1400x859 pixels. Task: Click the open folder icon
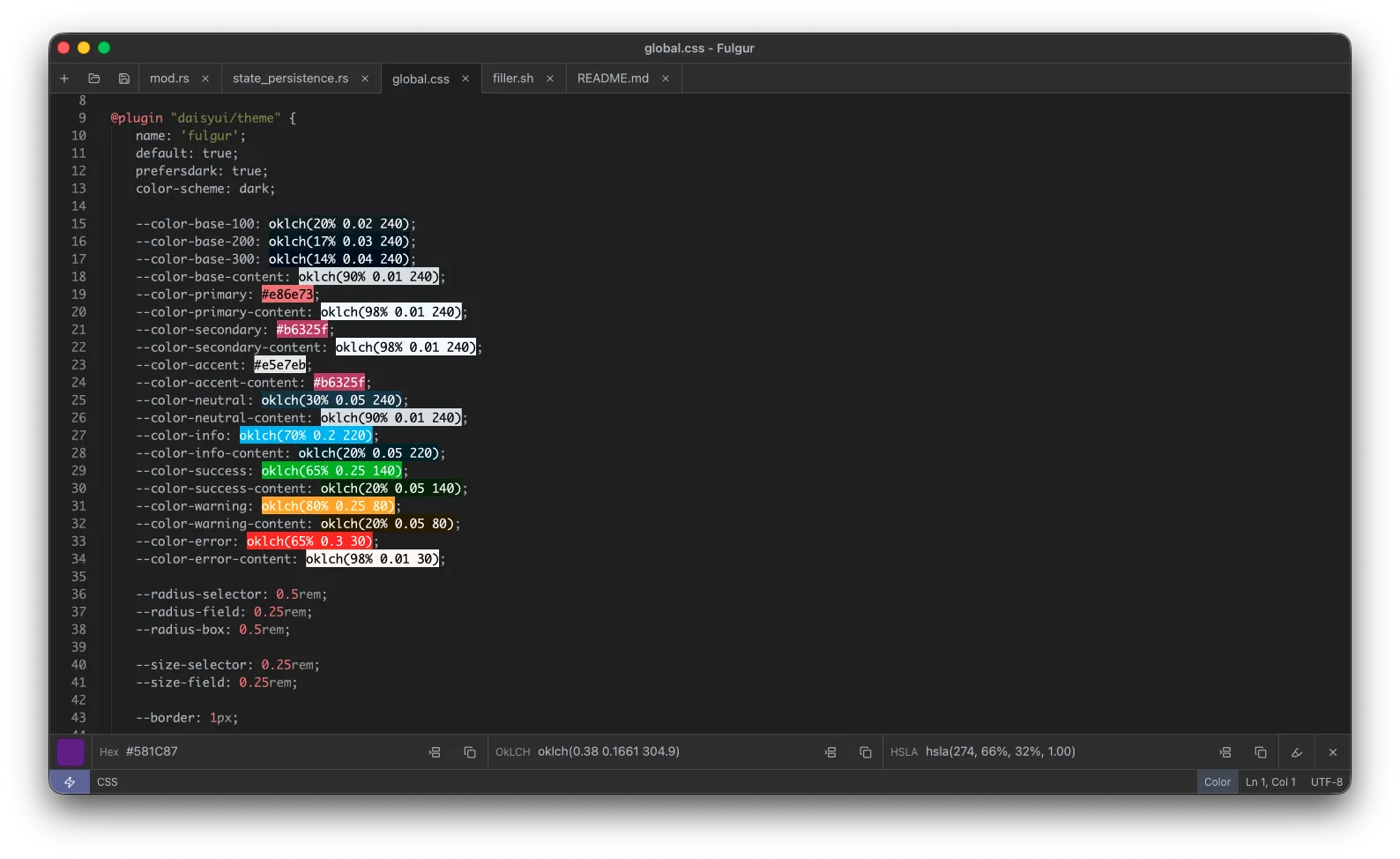pyautogui.click(x=94, y=78)
